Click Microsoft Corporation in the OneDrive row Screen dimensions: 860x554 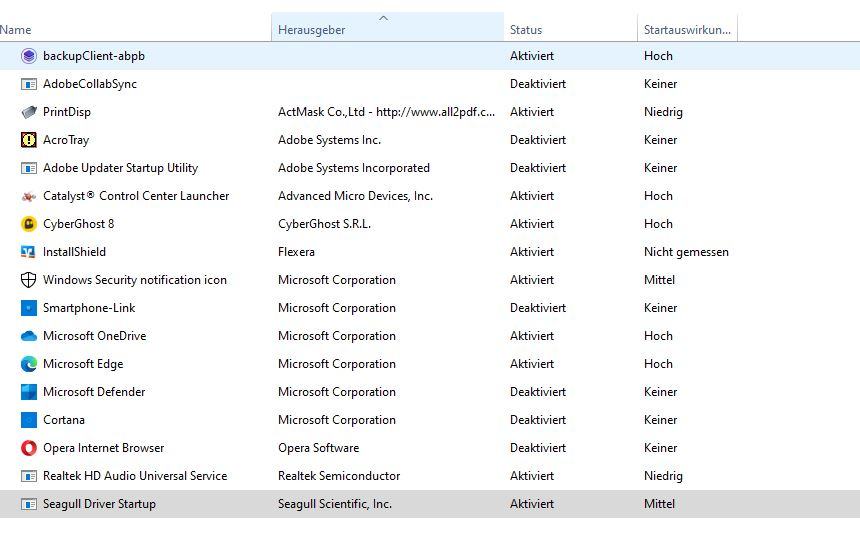[337, 336]
